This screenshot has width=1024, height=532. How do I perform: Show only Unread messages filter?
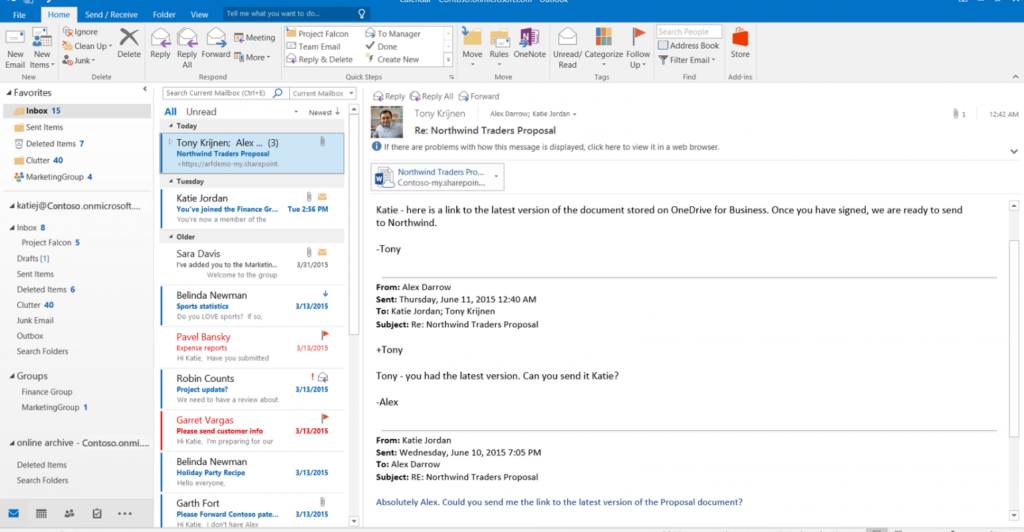pyautogui.click(x=201, y=112)
